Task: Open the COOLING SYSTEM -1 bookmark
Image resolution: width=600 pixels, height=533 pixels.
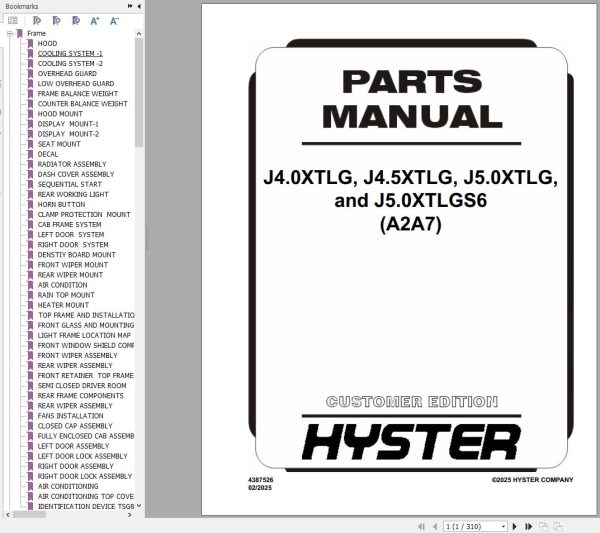Action: [x=70, y=54]
